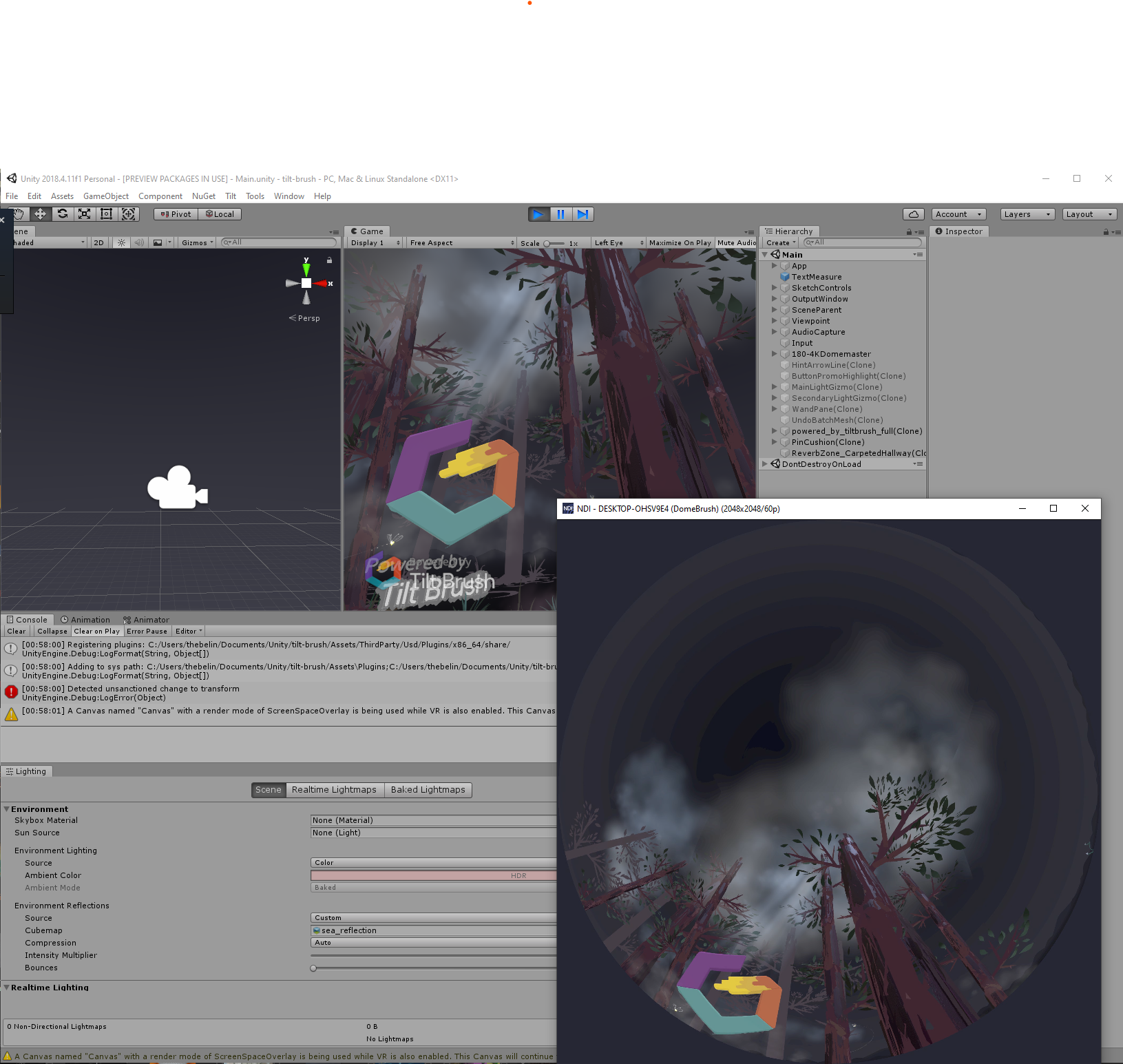
Task: Select the red error log entry
Action: point(278,693)
